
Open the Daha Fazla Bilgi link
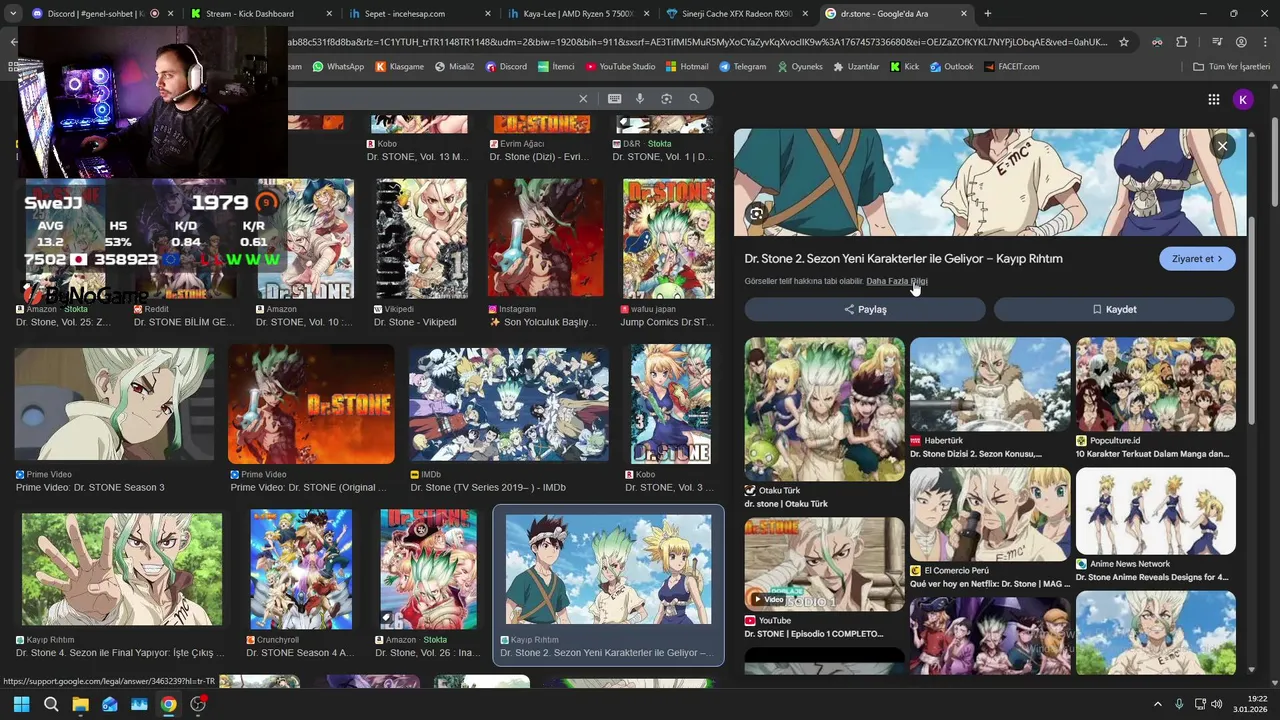click(x=897, y=281)
